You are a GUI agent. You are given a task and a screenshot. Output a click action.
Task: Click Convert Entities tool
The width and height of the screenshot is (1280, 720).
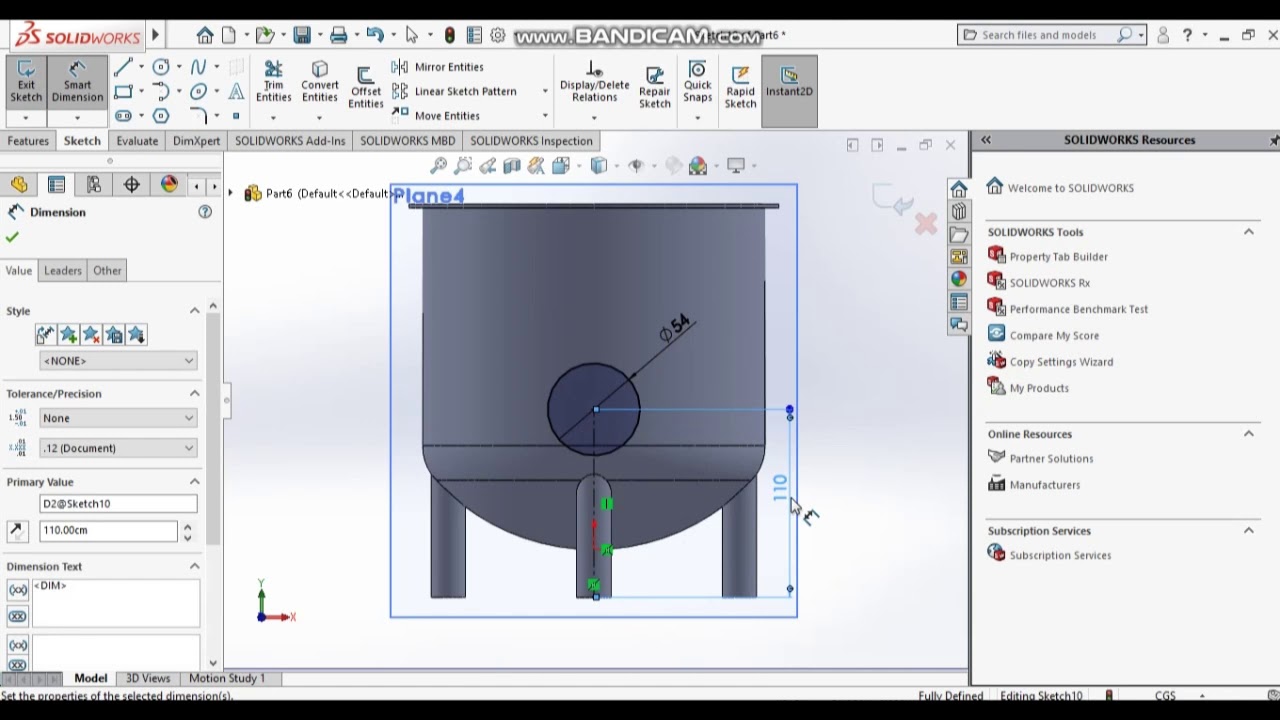coord(319,82)
